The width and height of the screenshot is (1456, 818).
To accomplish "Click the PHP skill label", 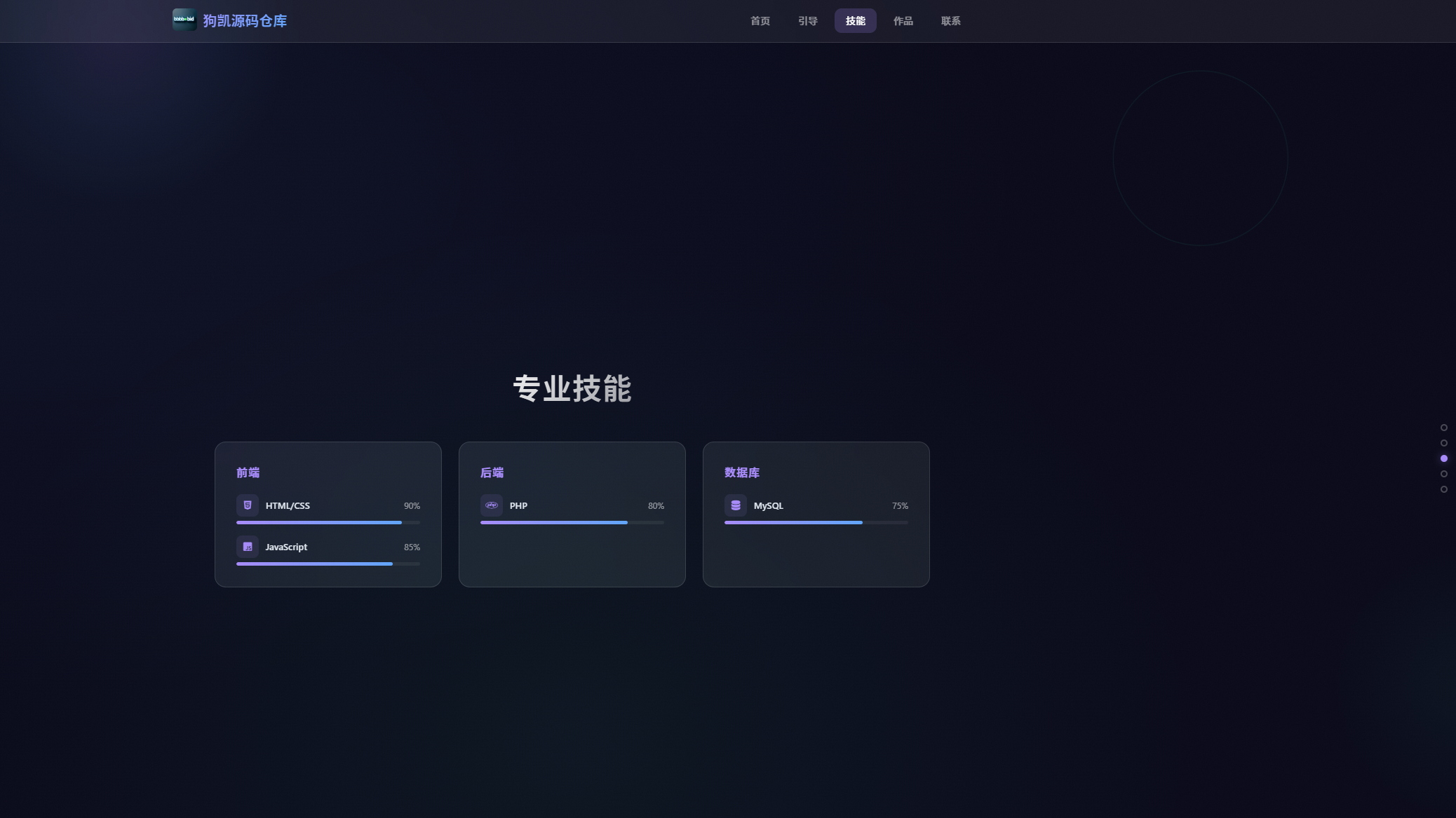I will [x=518, y=505].
